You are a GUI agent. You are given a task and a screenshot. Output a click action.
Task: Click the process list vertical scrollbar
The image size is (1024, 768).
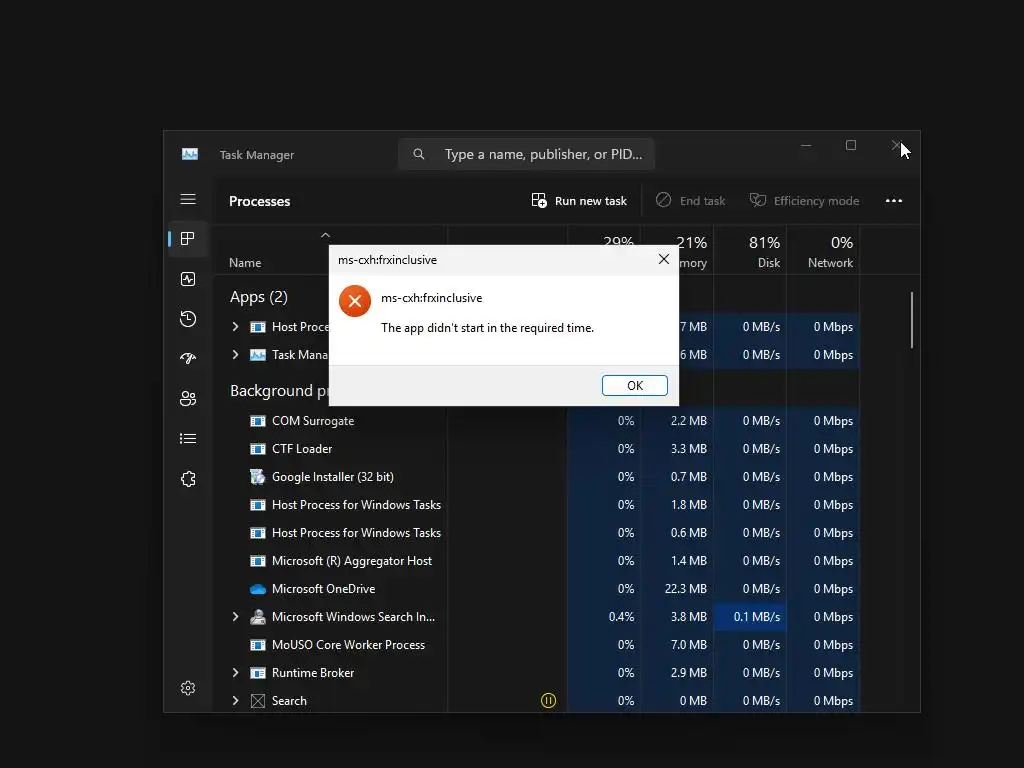912,320
